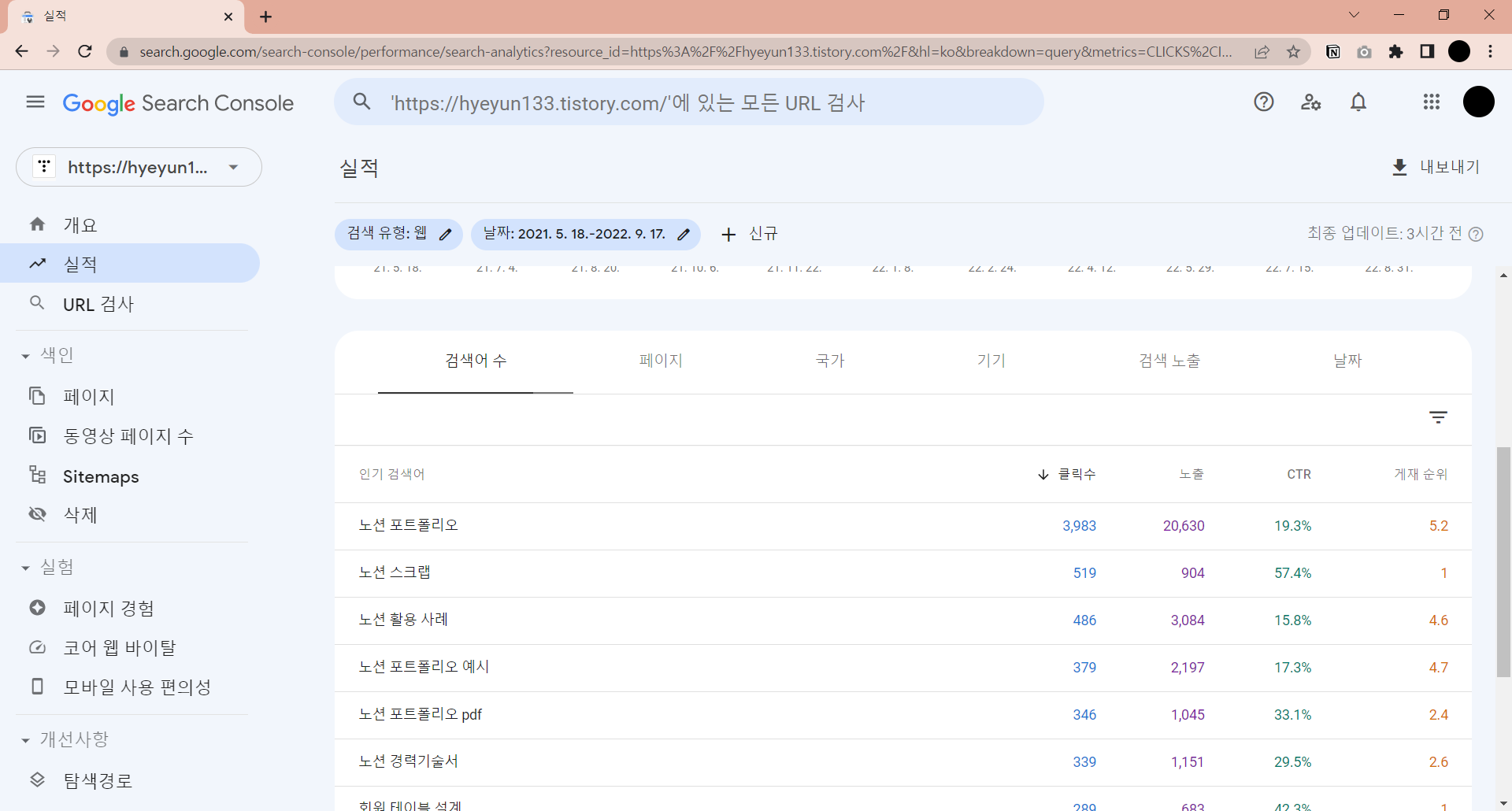Go to 개요 overview page
Image resolution: width=1512 pixels, height=811 pixels.
coord(130,224)
